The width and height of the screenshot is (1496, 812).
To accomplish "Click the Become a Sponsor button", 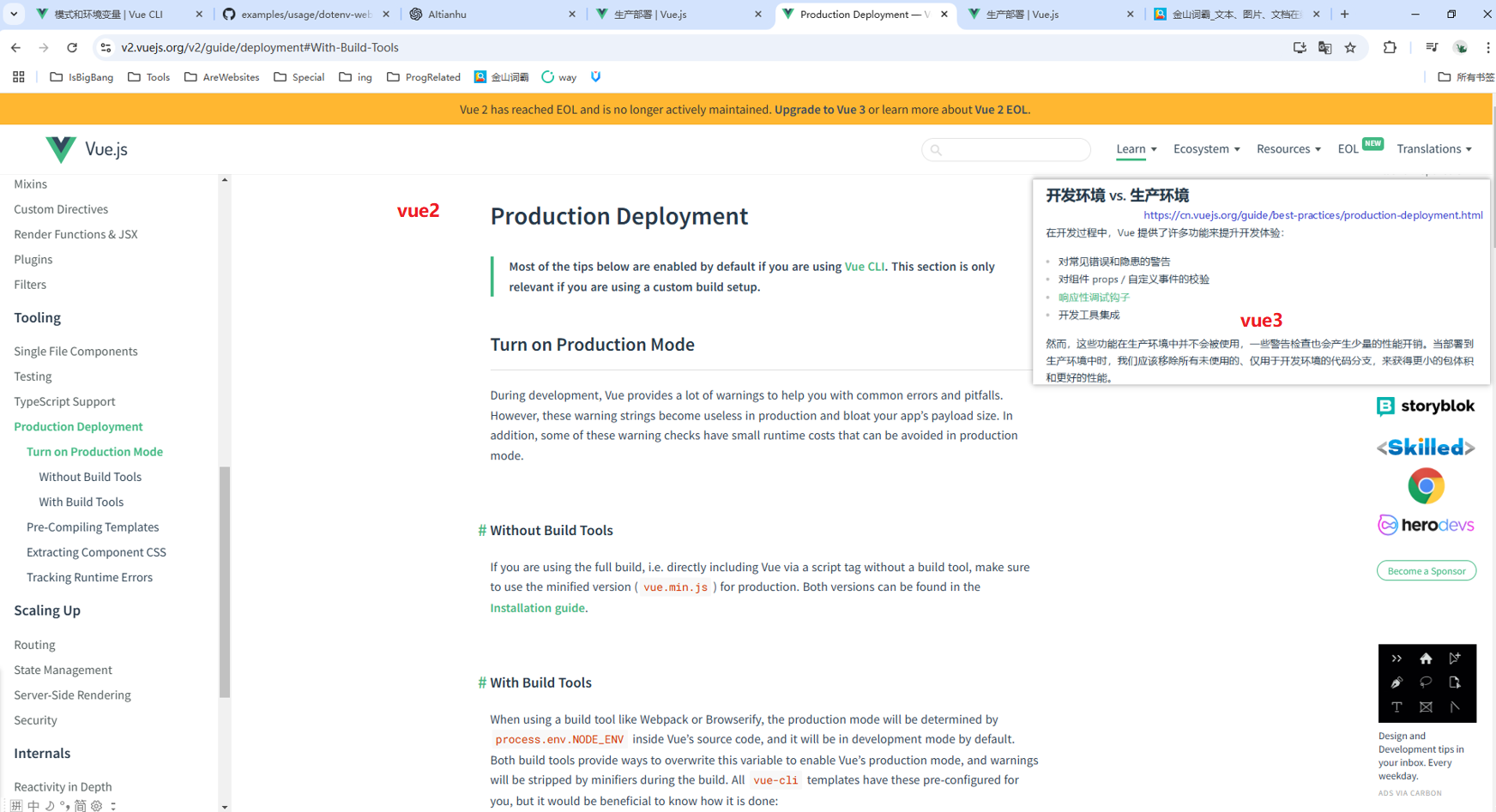I will click(1427, 571).
